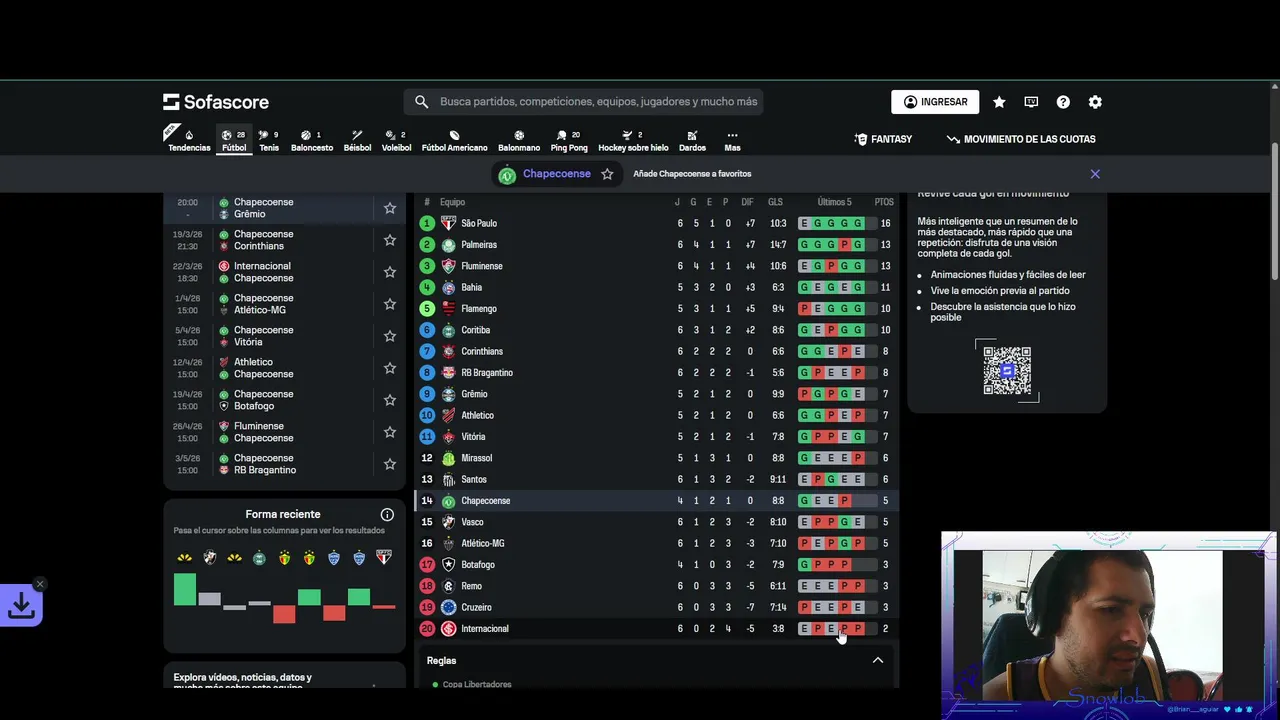Click the Sofascore logo
Viewport: 1280px width, 720px height.
pos(216,102)
